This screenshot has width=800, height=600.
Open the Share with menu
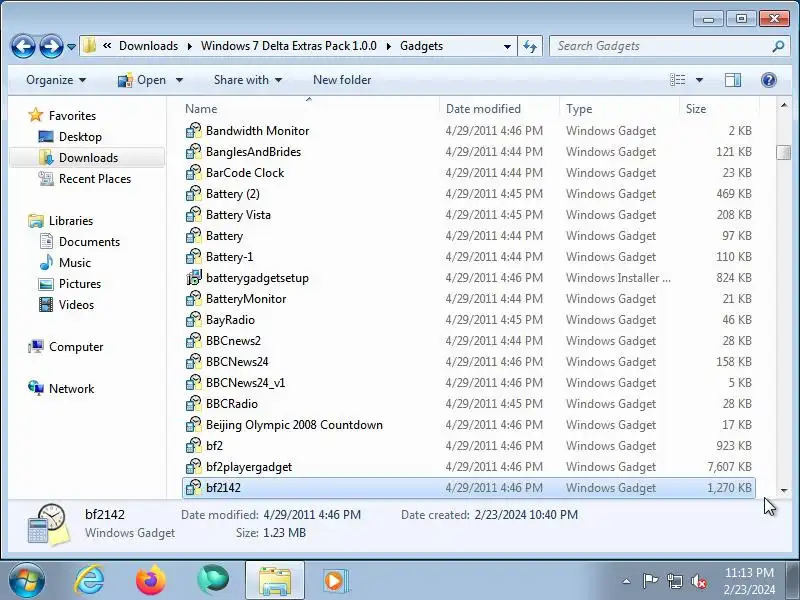point(247,80)
